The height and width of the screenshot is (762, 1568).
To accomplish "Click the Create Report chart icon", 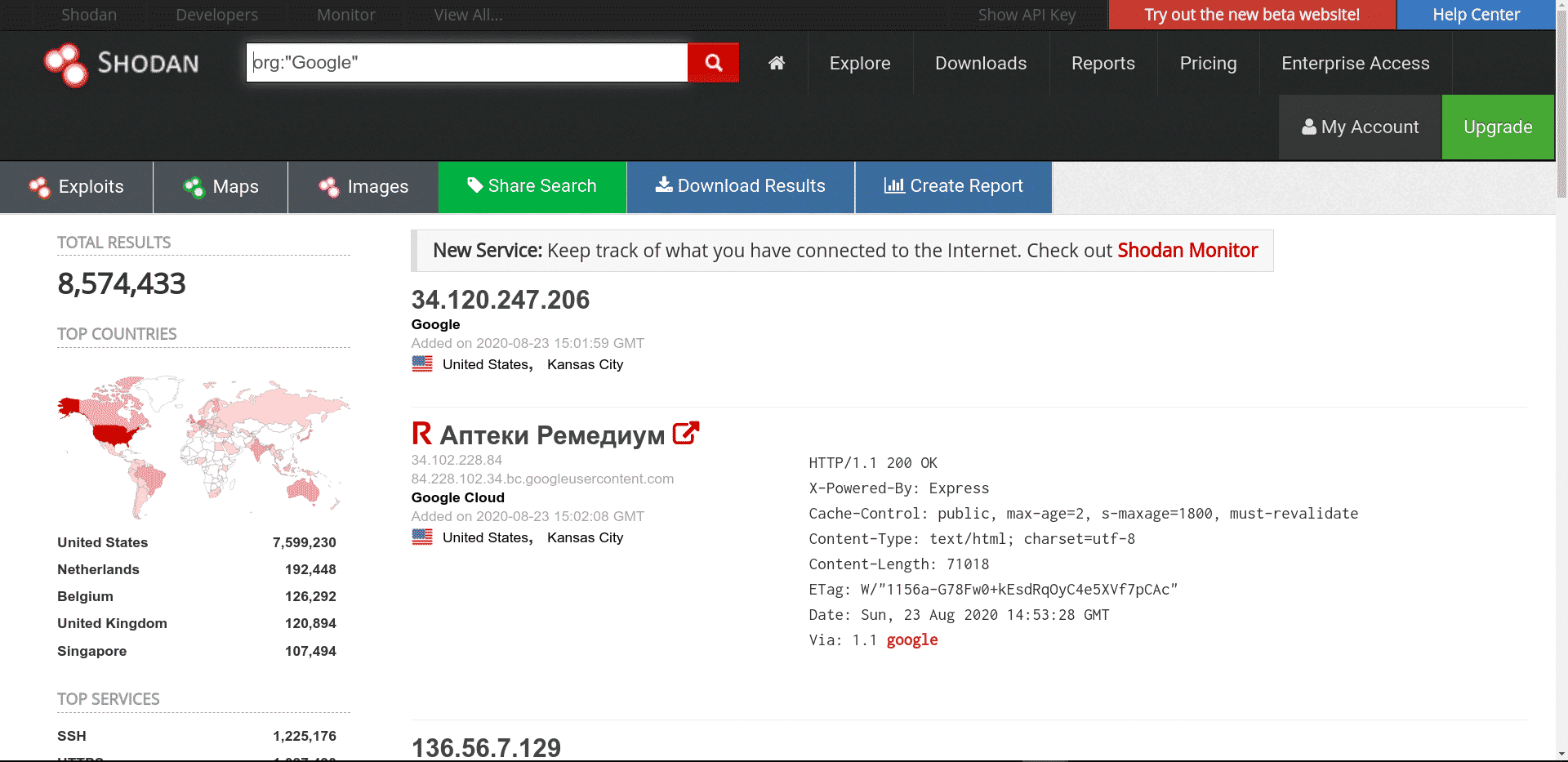I will pos(894,186).
